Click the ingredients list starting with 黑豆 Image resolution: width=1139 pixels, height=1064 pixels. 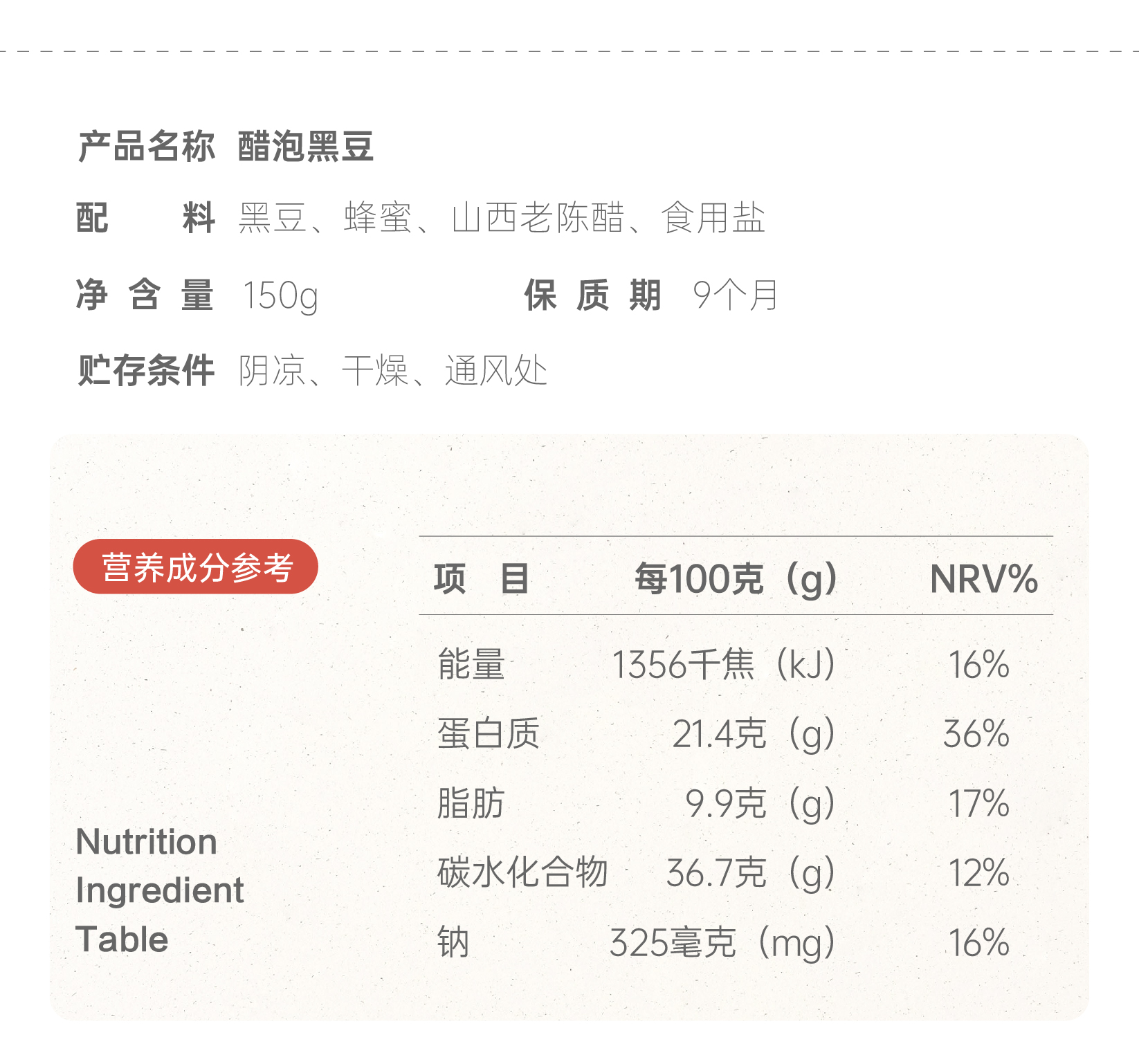[502, 219]
